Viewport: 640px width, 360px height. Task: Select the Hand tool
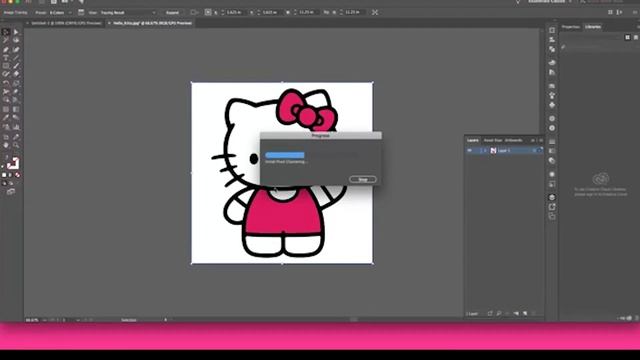point(6,145)
